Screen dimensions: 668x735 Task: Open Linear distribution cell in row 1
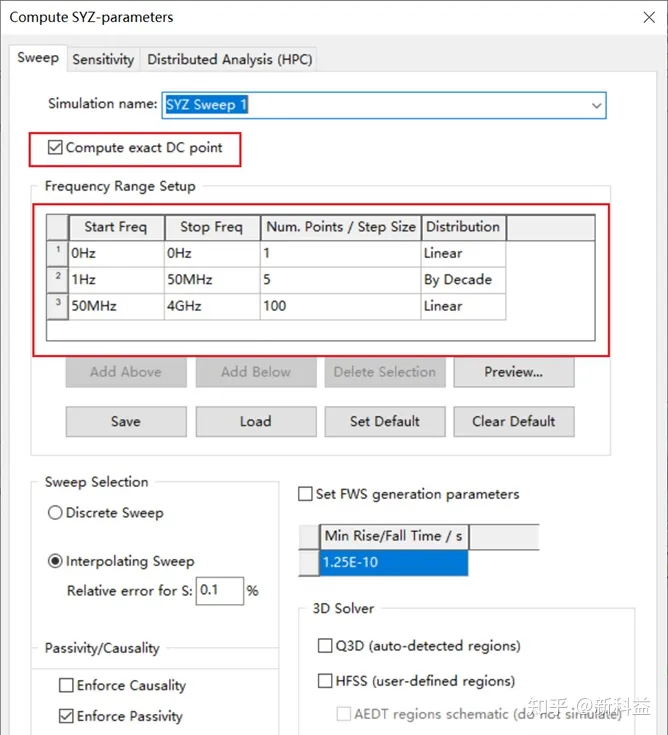point(464,254)
